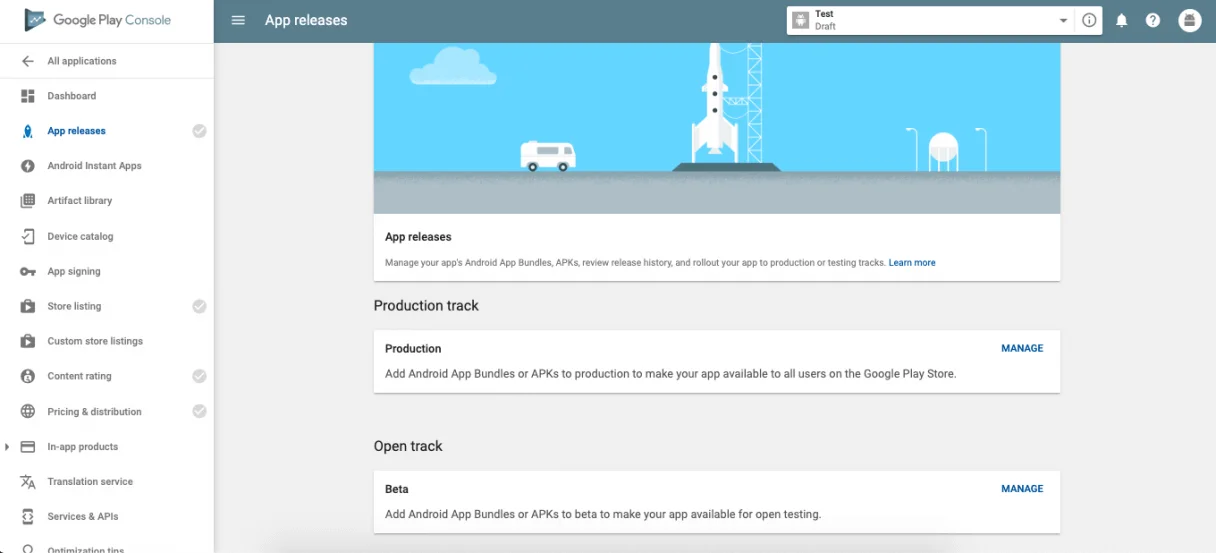The width and height of the screenshot is (1216, 553).
Task: Click the Store listing bag icon
Action: coord(28,306)
